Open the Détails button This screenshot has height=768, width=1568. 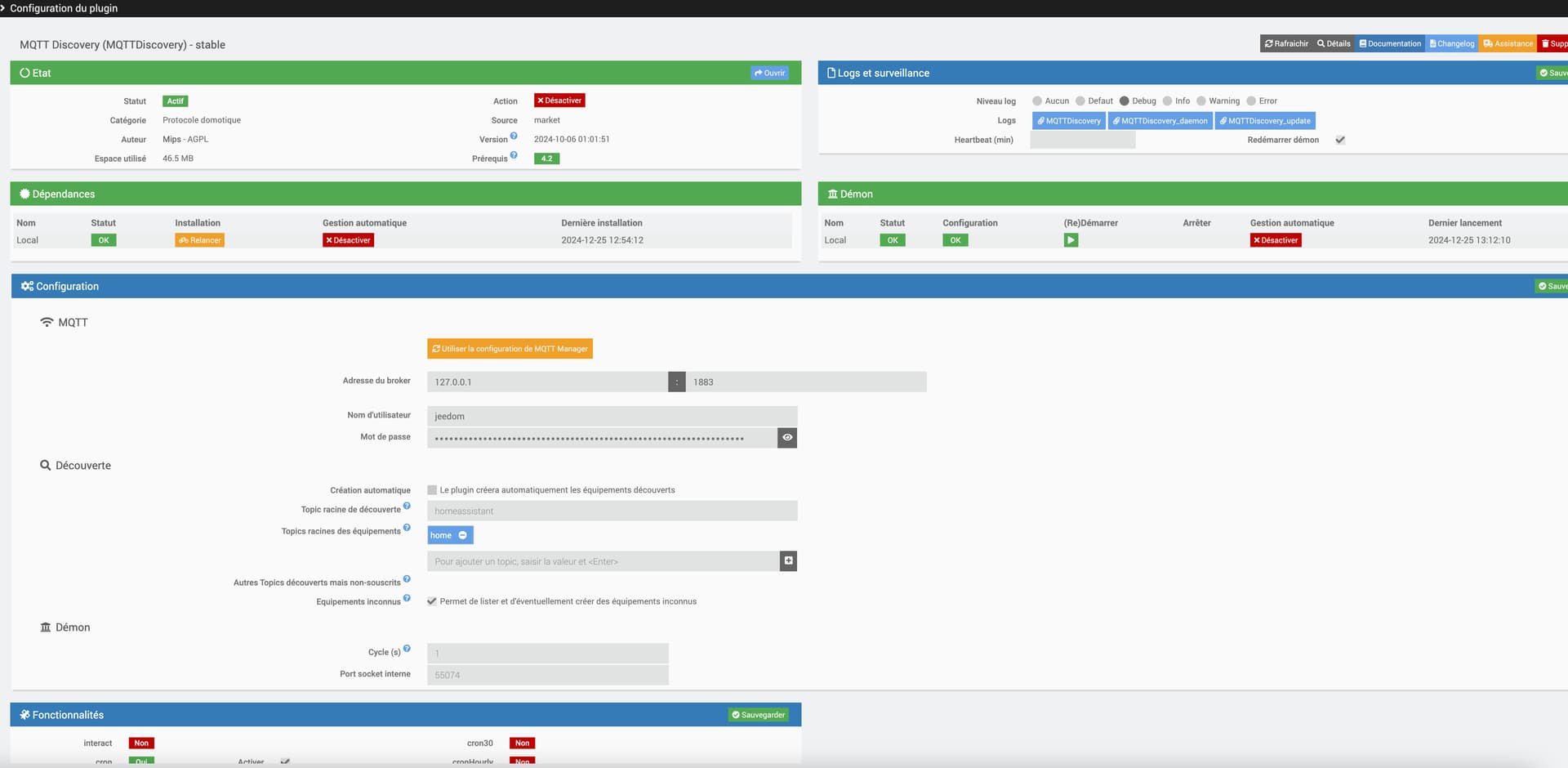pos(1334,43)
